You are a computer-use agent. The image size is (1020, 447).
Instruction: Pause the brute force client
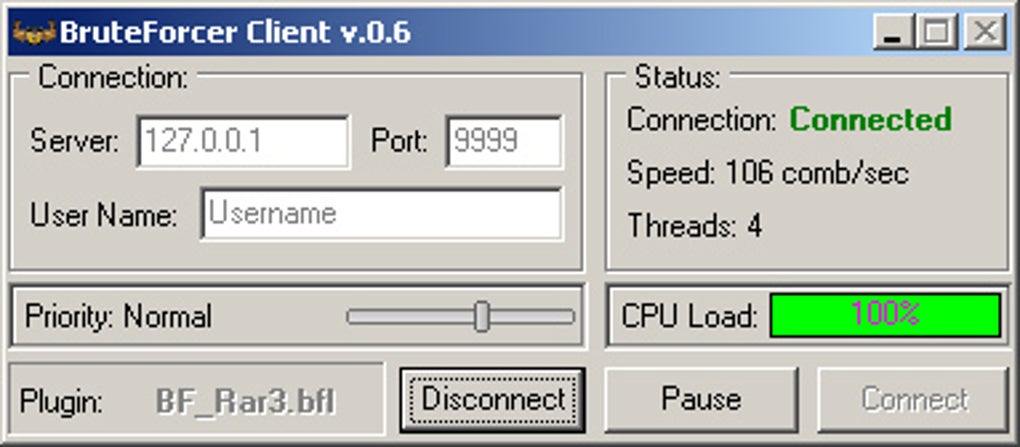701,400
